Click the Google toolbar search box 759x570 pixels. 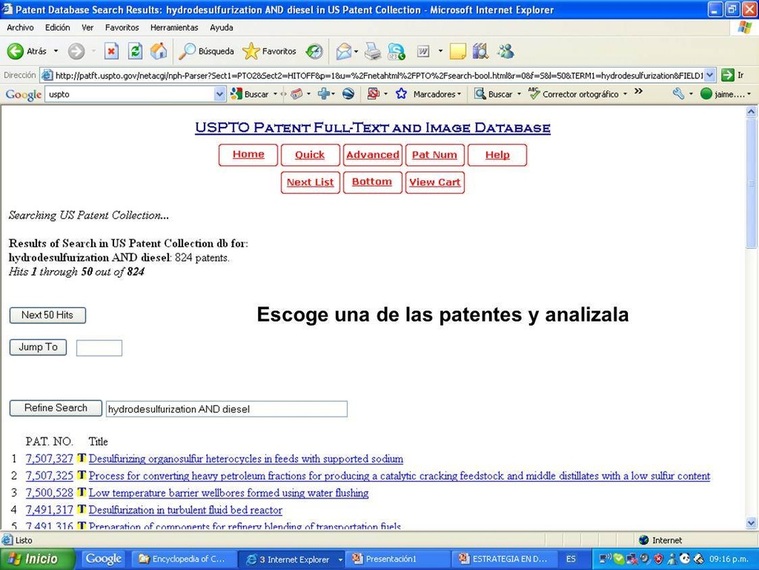(x=130, y=94)
